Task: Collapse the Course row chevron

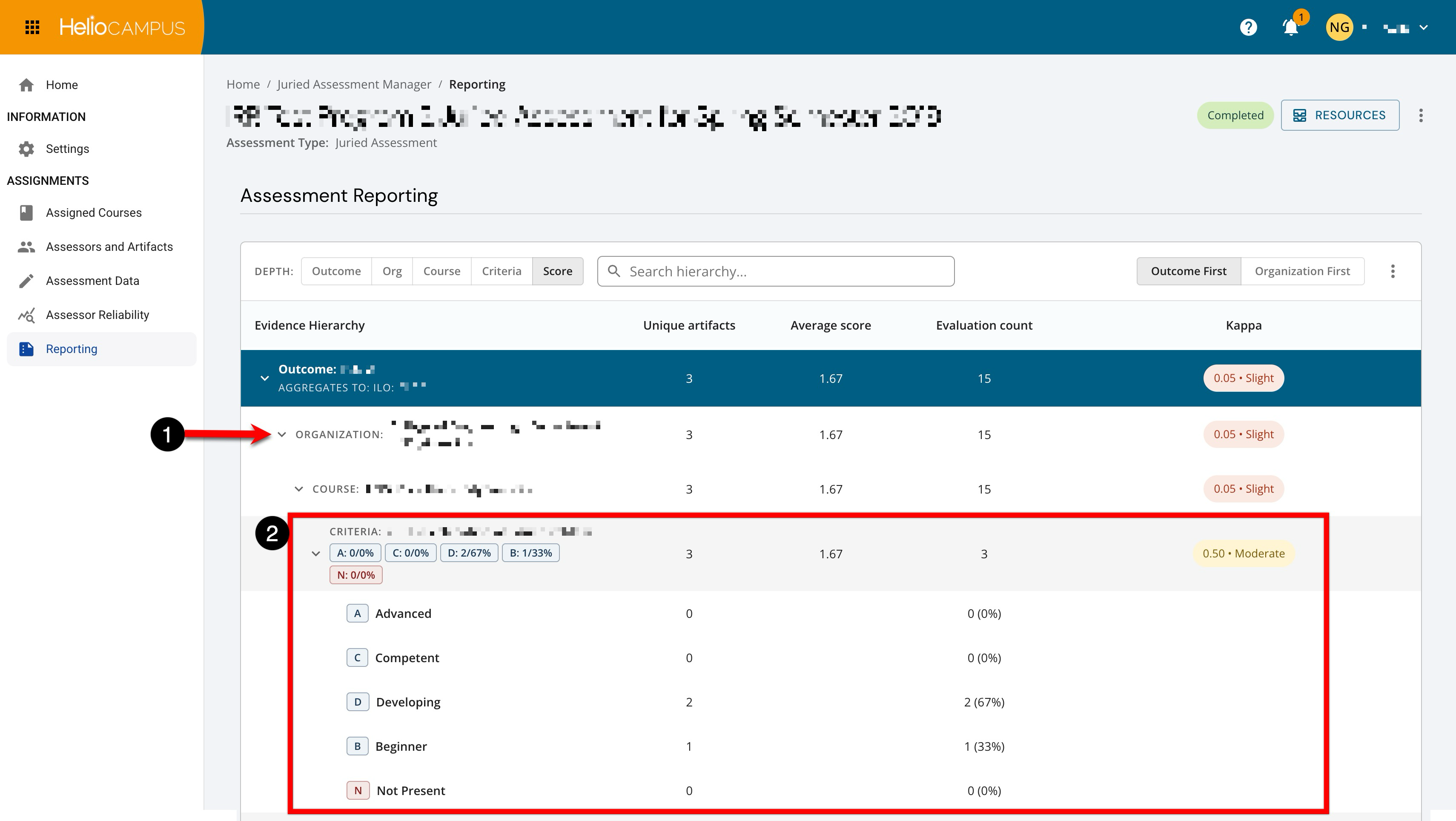Action: pos(299,489)
